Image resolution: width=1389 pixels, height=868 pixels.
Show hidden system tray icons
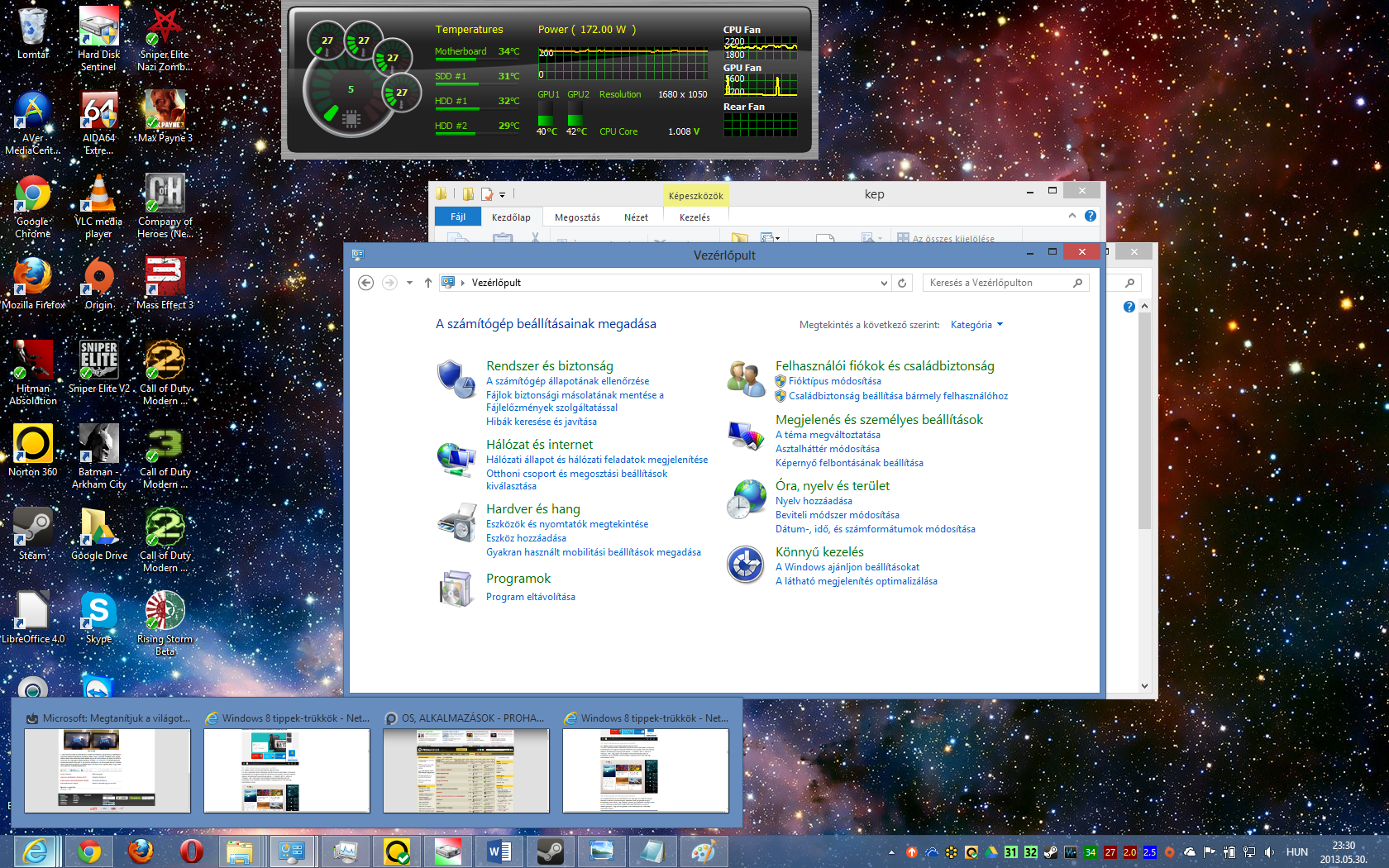pyautogui.click(x=891, y=852)
